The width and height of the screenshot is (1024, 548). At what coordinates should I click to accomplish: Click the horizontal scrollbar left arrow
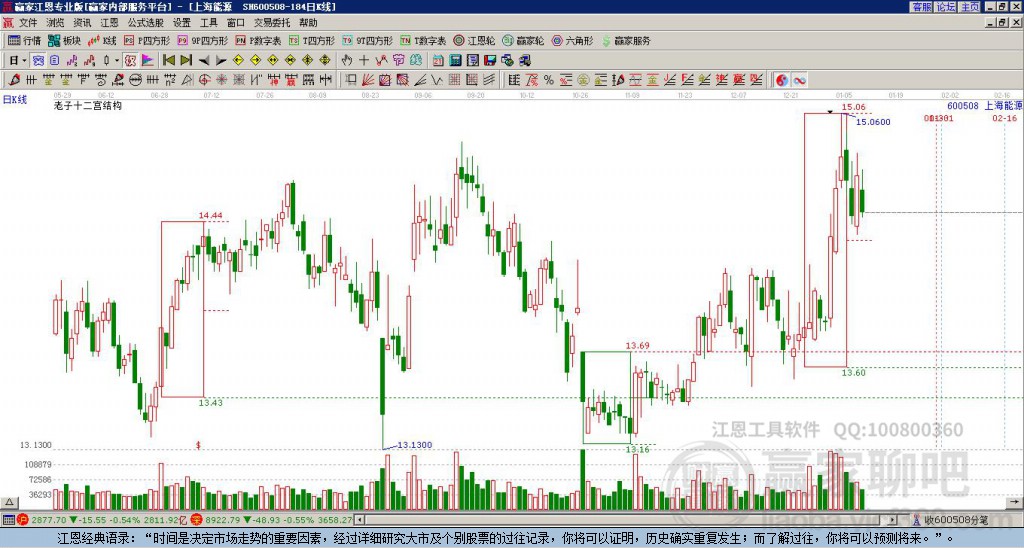click(x=359, y=520)
